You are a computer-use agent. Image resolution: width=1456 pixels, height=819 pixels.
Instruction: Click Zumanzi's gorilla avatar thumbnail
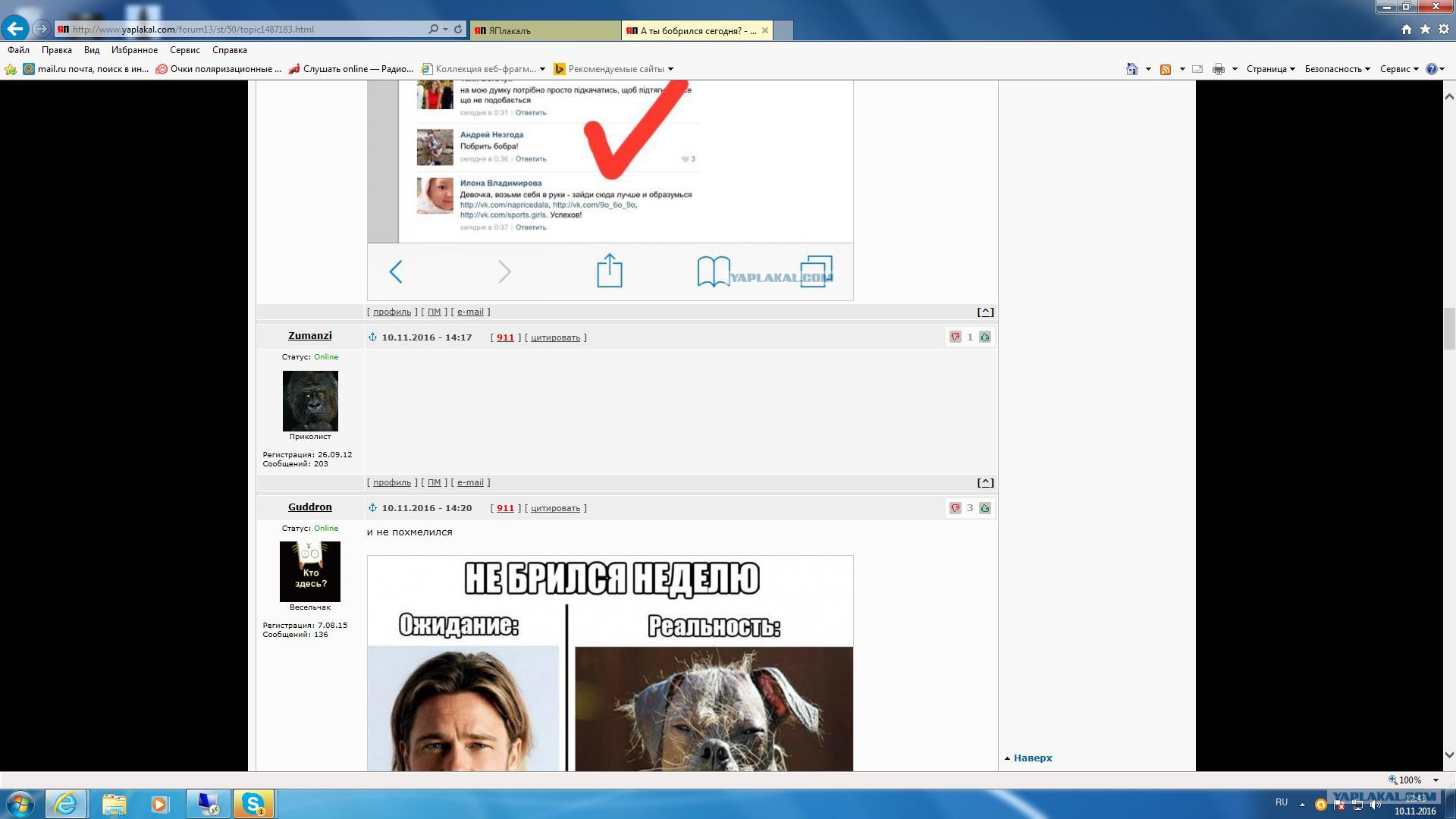tap(310, 401)
